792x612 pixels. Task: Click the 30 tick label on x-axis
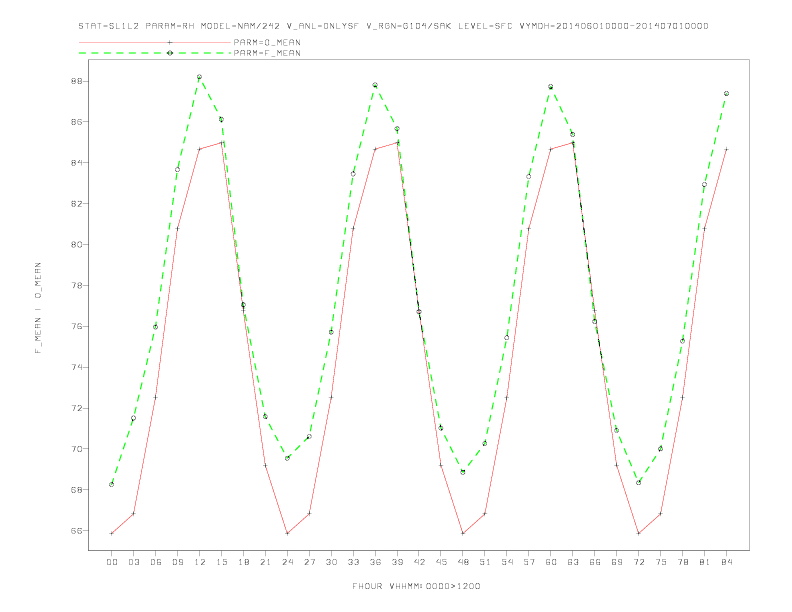(x=331, y=562)
